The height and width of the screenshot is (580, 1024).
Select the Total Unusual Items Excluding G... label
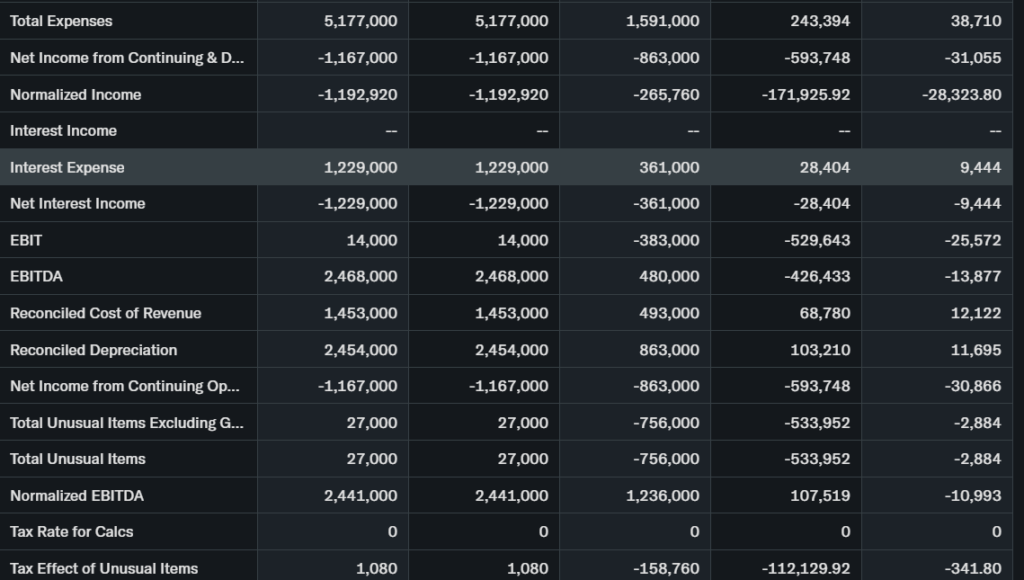(x=126, y=422)
